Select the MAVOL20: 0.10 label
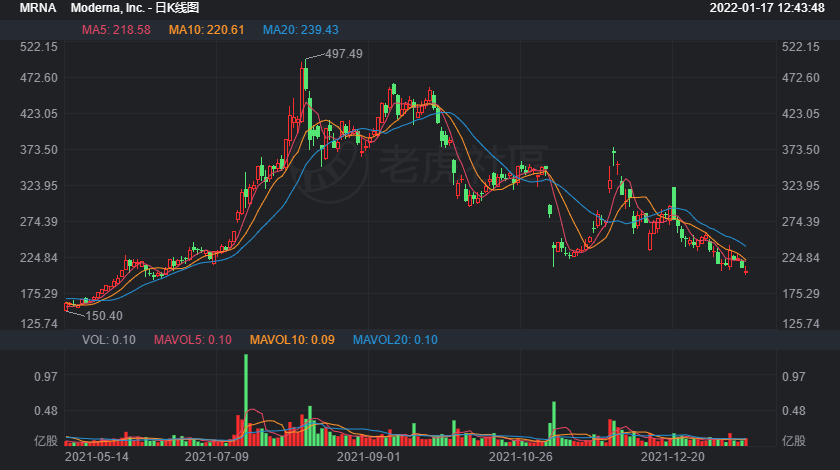The width and height of the screenshot is (840, 470). pos(395,340)
